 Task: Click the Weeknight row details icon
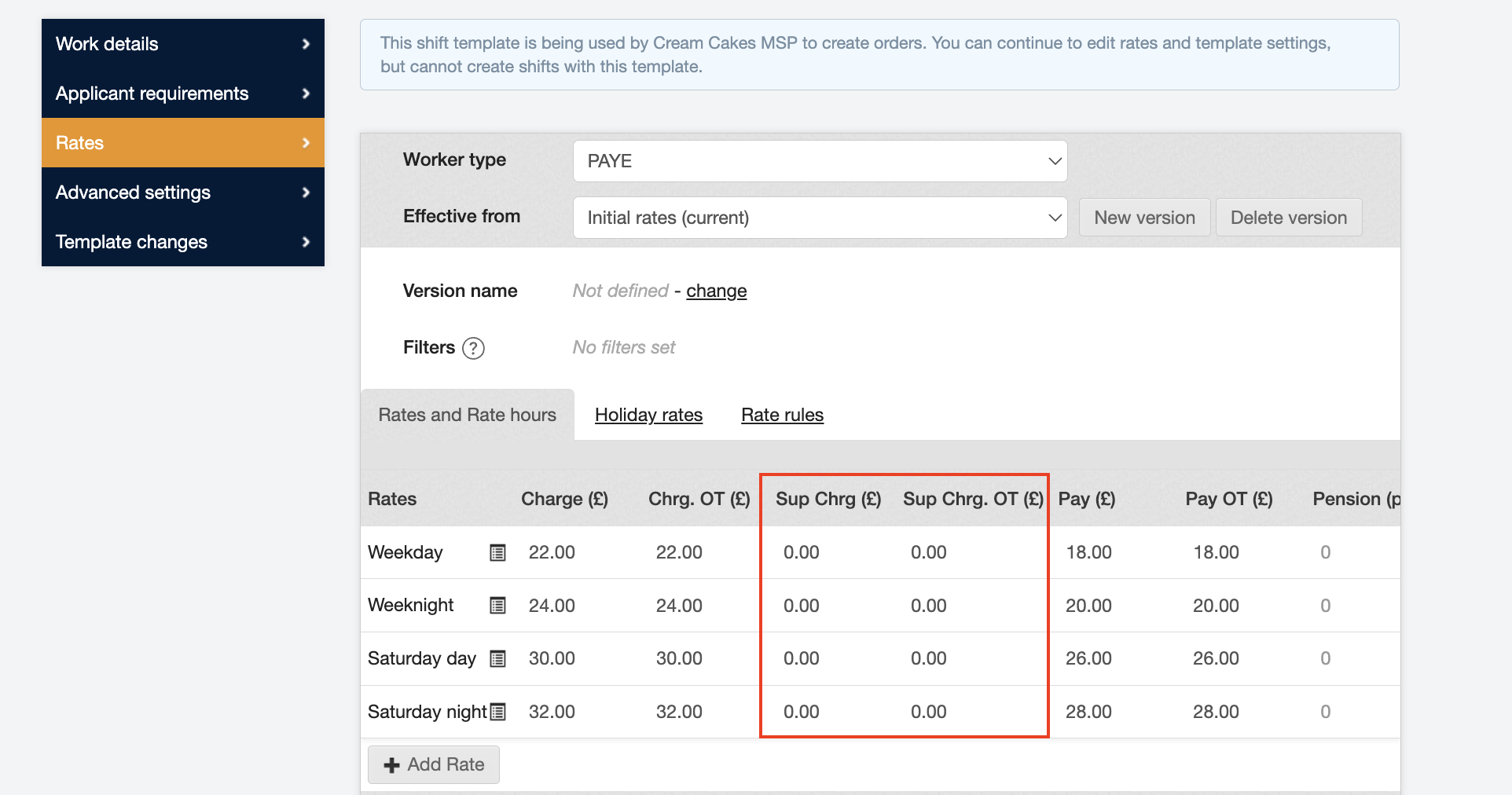497,606
